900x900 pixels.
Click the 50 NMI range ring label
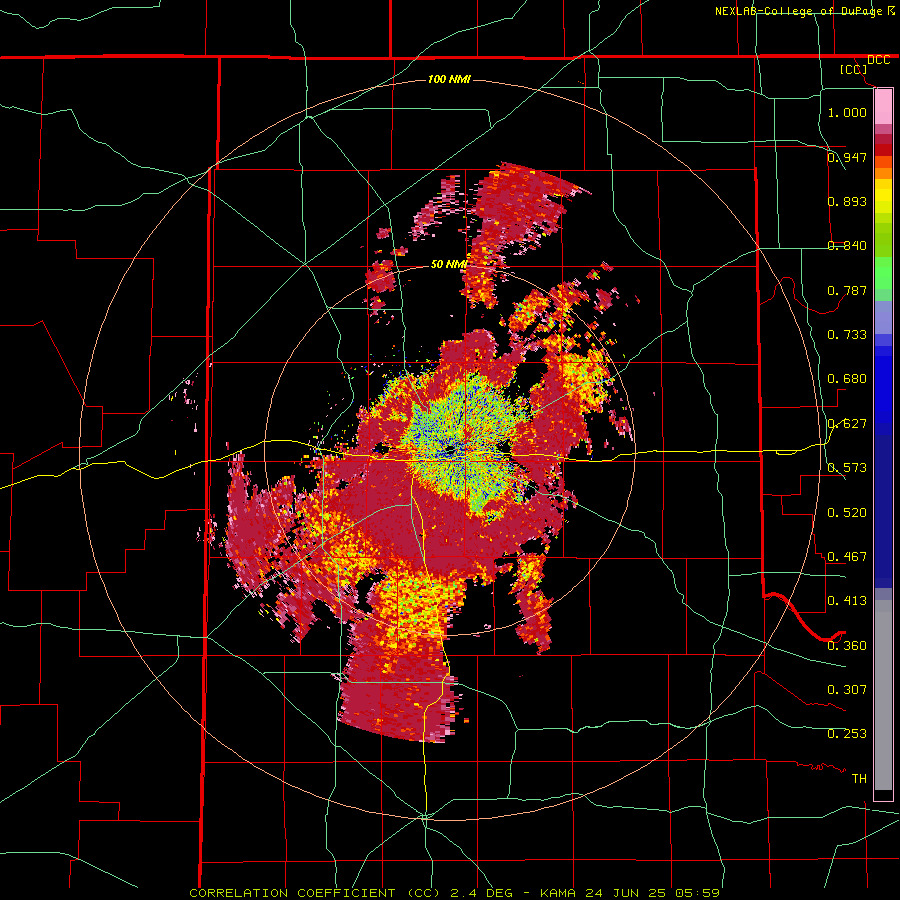point(448,264)
